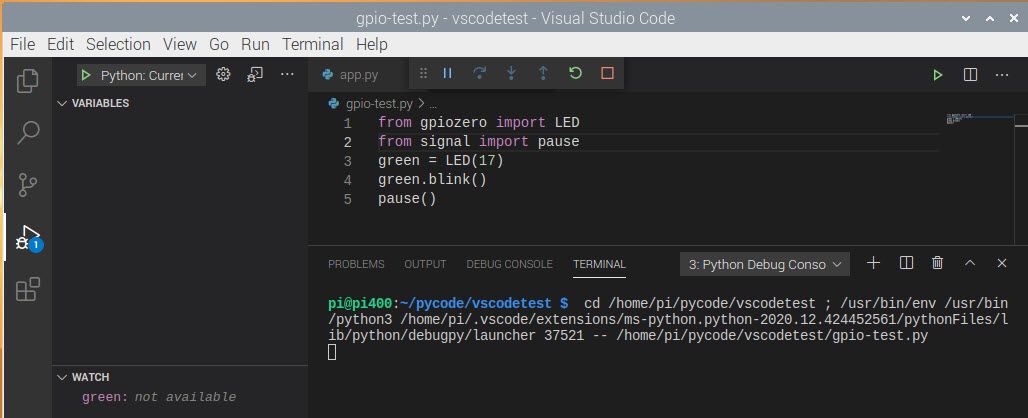Close the terminal panel
The height and width of the screenshot is (418, 1028).
click(1002, 263)
